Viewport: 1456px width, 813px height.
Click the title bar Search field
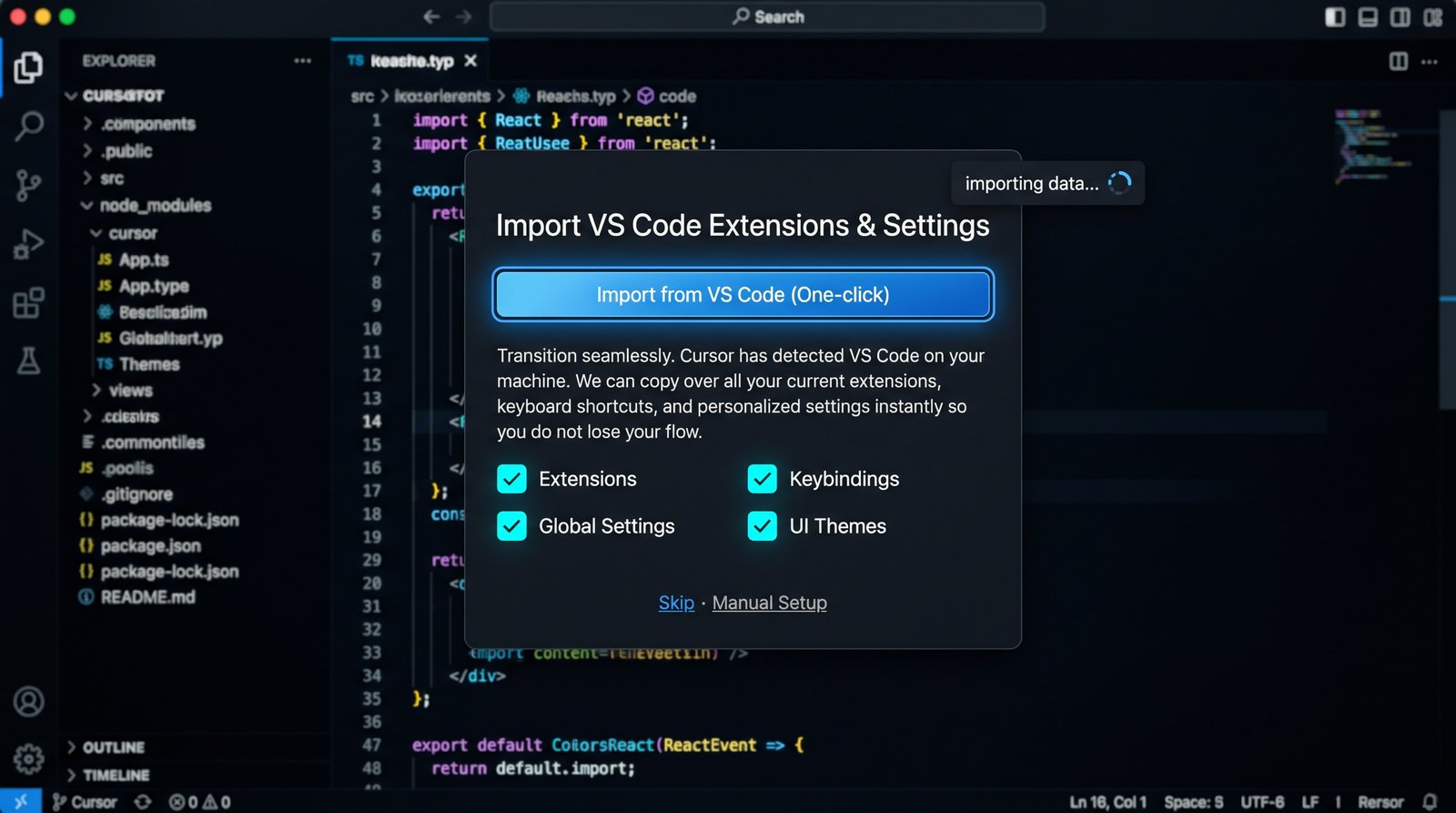click(767, 16)
